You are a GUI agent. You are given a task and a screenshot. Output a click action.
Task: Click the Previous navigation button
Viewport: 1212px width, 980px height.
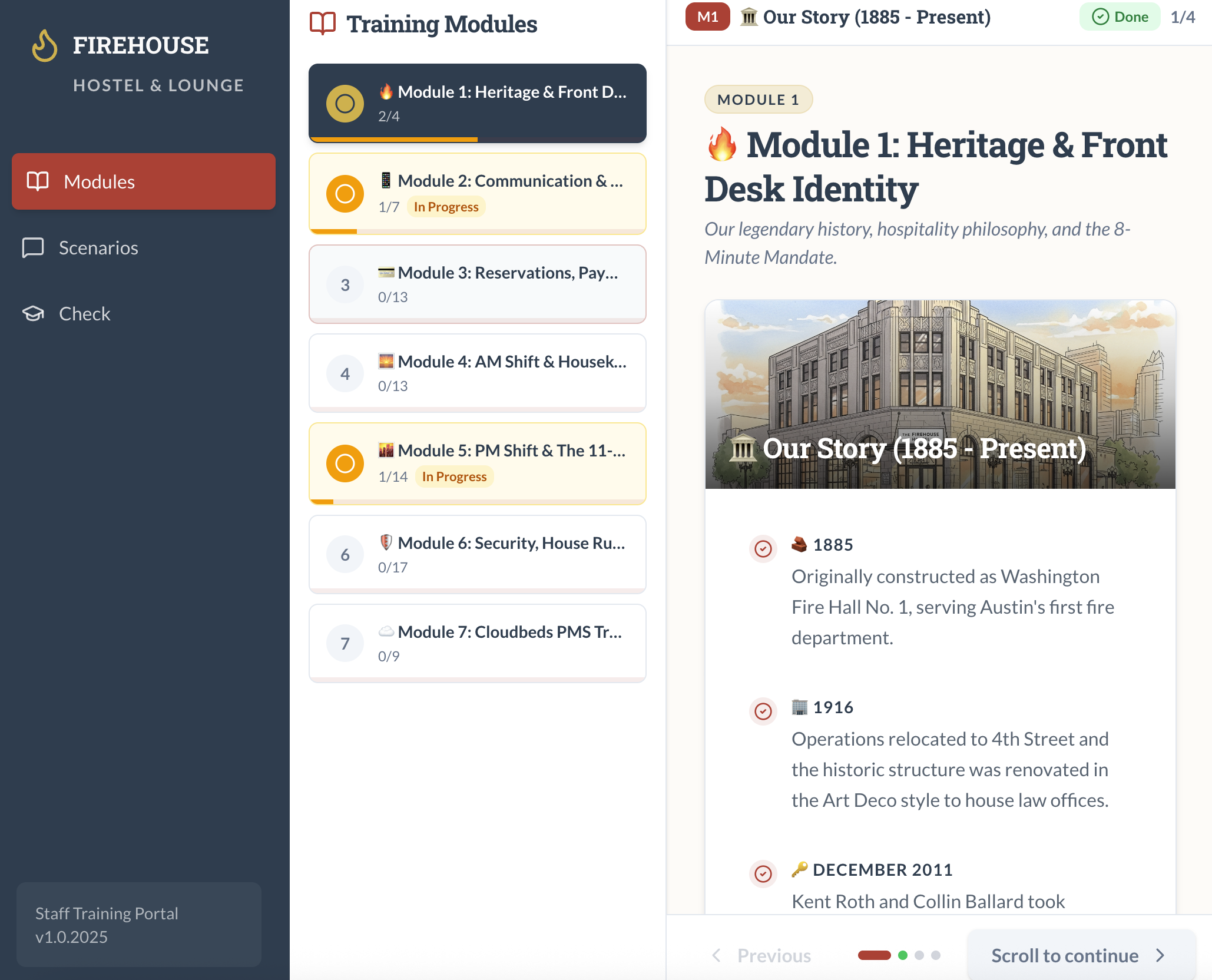pos(762,955)
